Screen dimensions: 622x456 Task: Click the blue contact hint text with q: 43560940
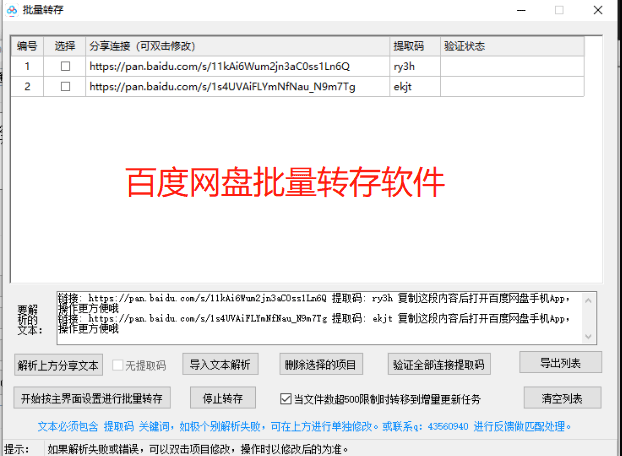tap(305, 427)
